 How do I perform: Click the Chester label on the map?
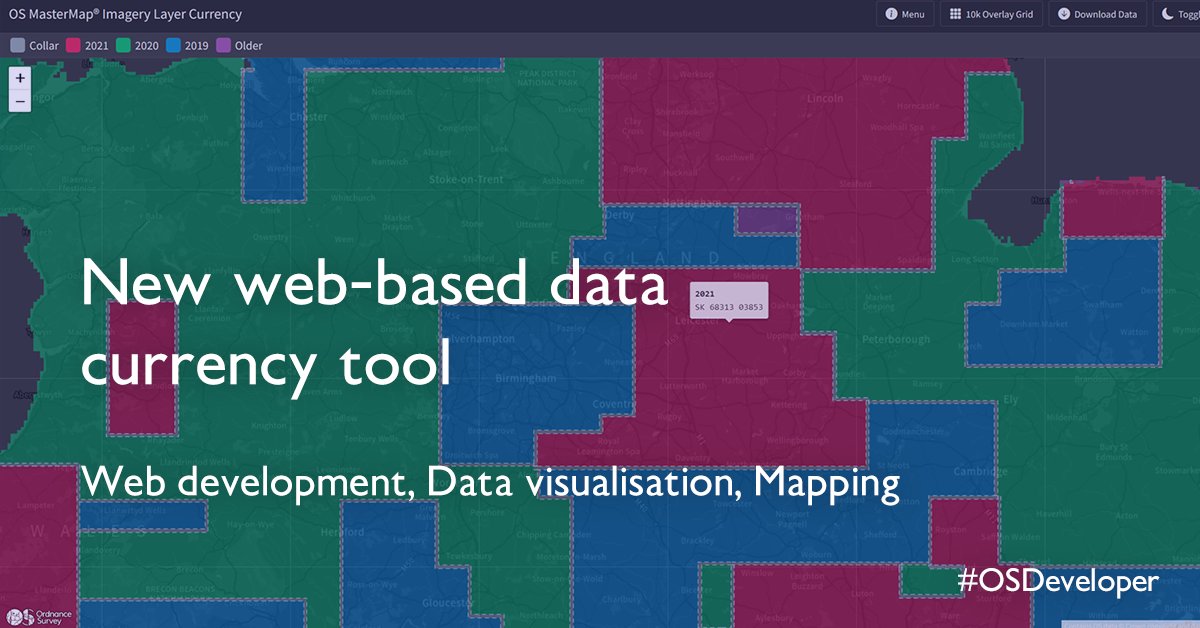click(308, 117)
